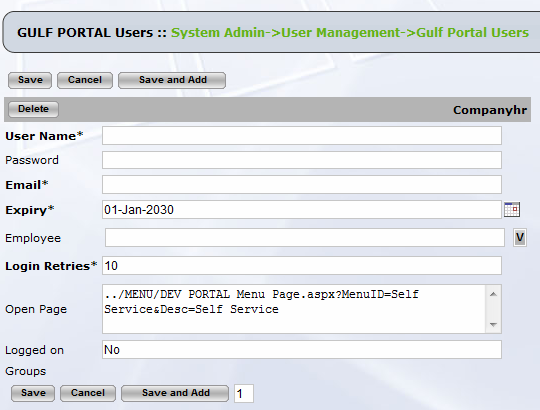Image resolution: width=540 pixels, height=410 pixels.
Task: Click the System Admin->User Management->Gulf Portal Users breadcrumb
Action: (350, 33)
